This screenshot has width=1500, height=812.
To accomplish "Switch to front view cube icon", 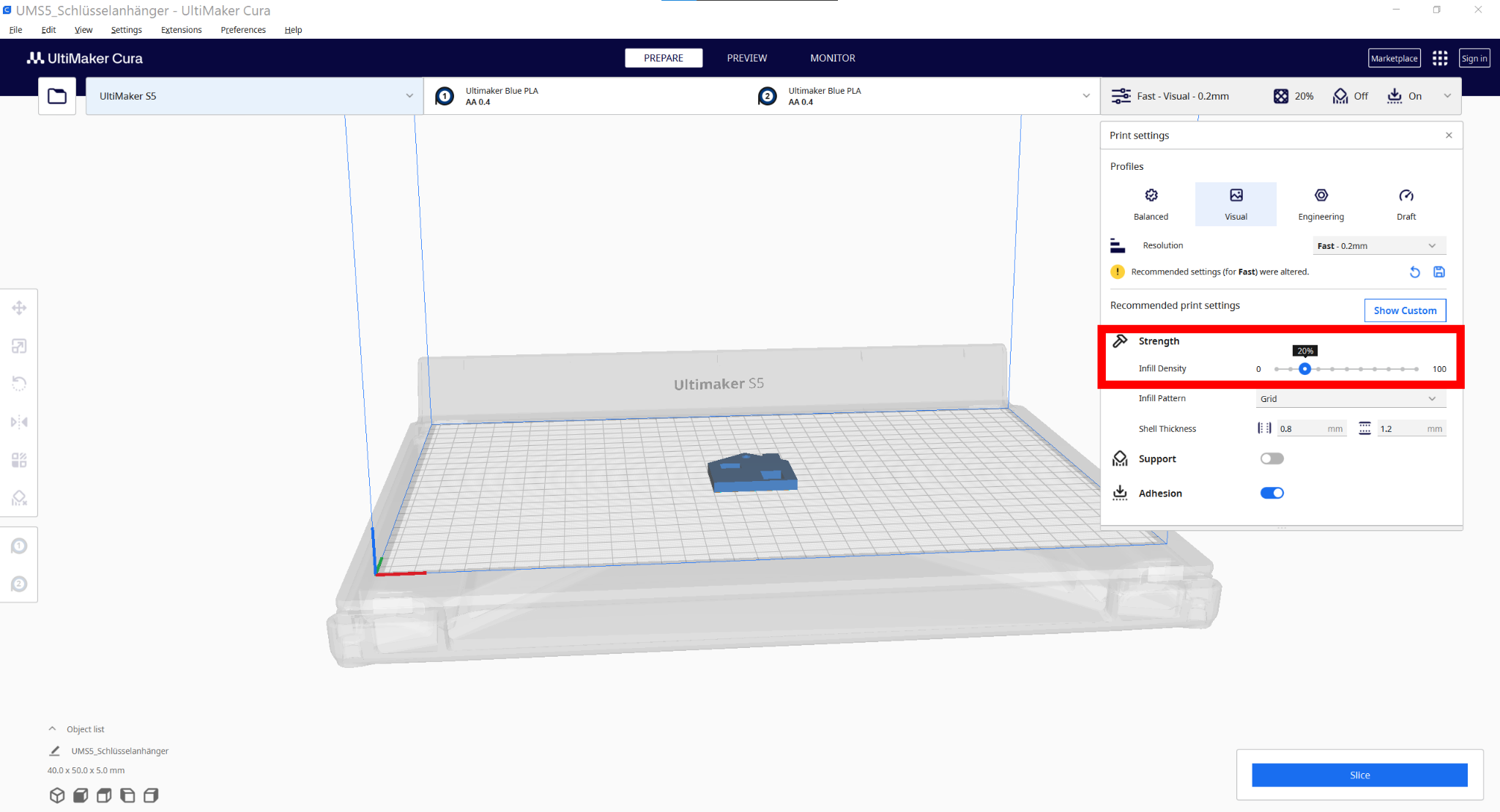I will pos(81,795).
